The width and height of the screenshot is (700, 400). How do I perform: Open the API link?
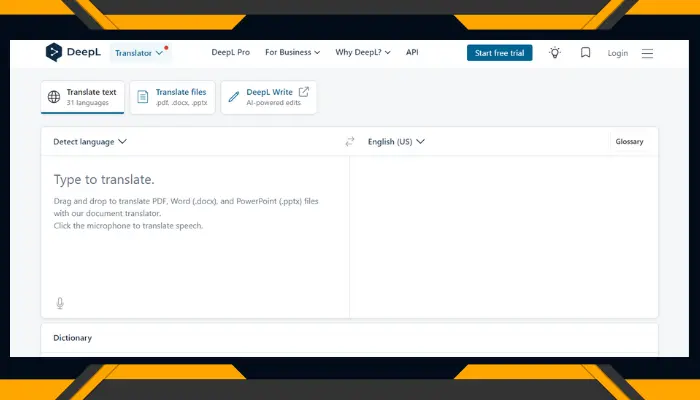coord(412,52)
